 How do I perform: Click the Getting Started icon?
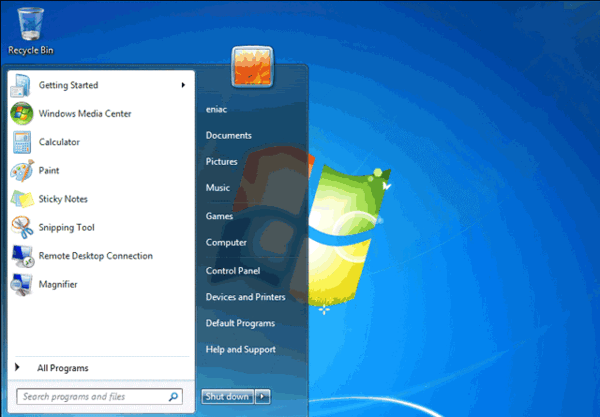(20, 85)
